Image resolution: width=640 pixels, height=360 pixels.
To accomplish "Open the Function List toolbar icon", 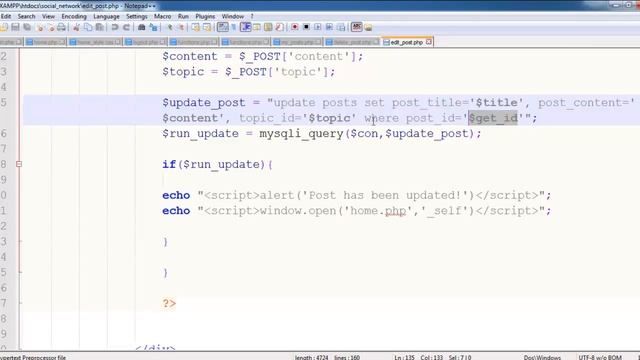I will [x=280, y=27].
